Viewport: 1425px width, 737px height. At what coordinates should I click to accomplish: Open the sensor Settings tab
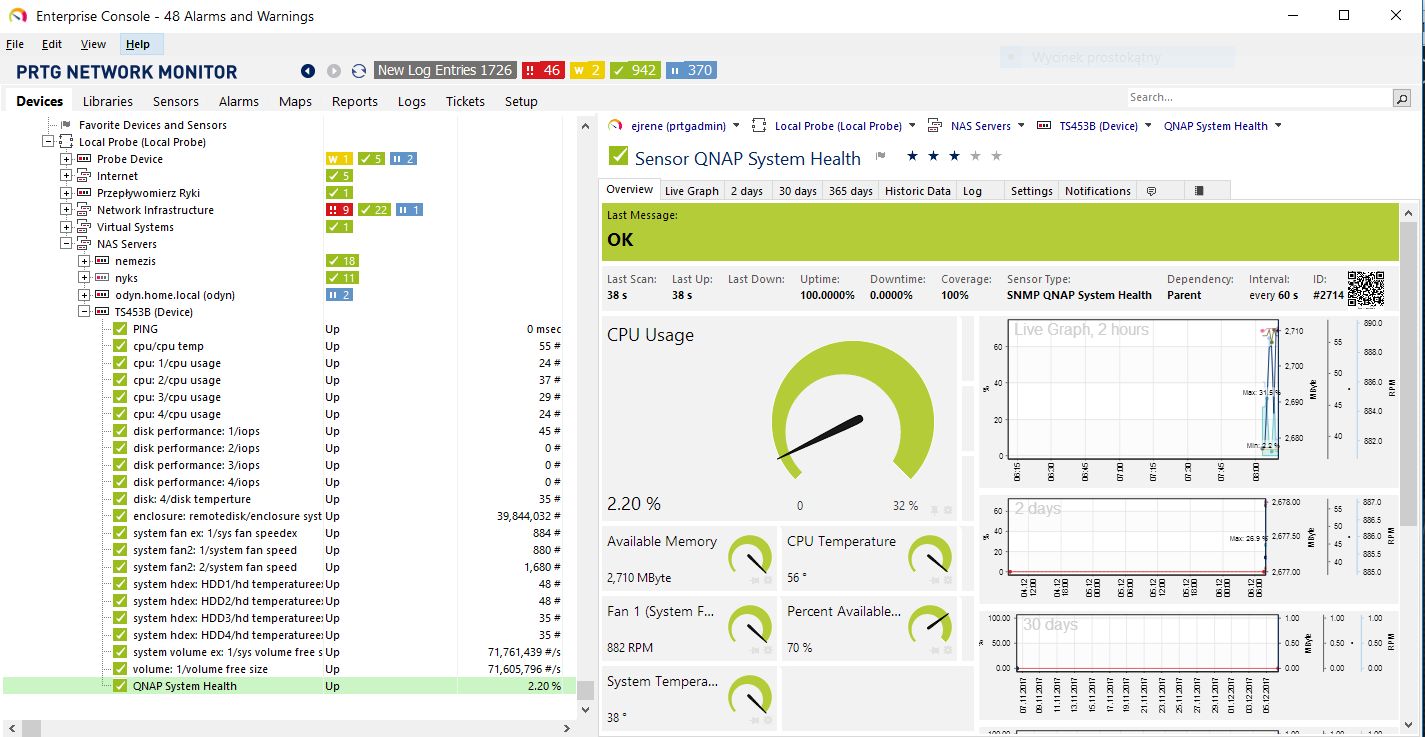[1032, 191]
